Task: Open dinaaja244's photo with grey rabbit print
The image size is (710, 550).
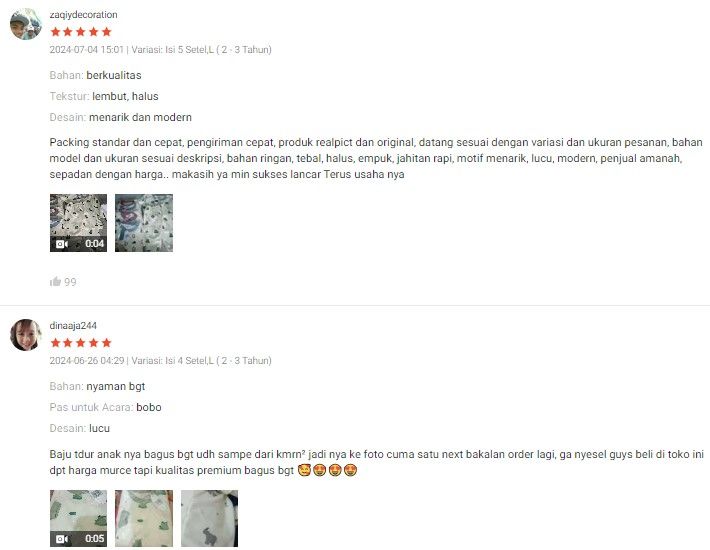Action: (209, 518)
